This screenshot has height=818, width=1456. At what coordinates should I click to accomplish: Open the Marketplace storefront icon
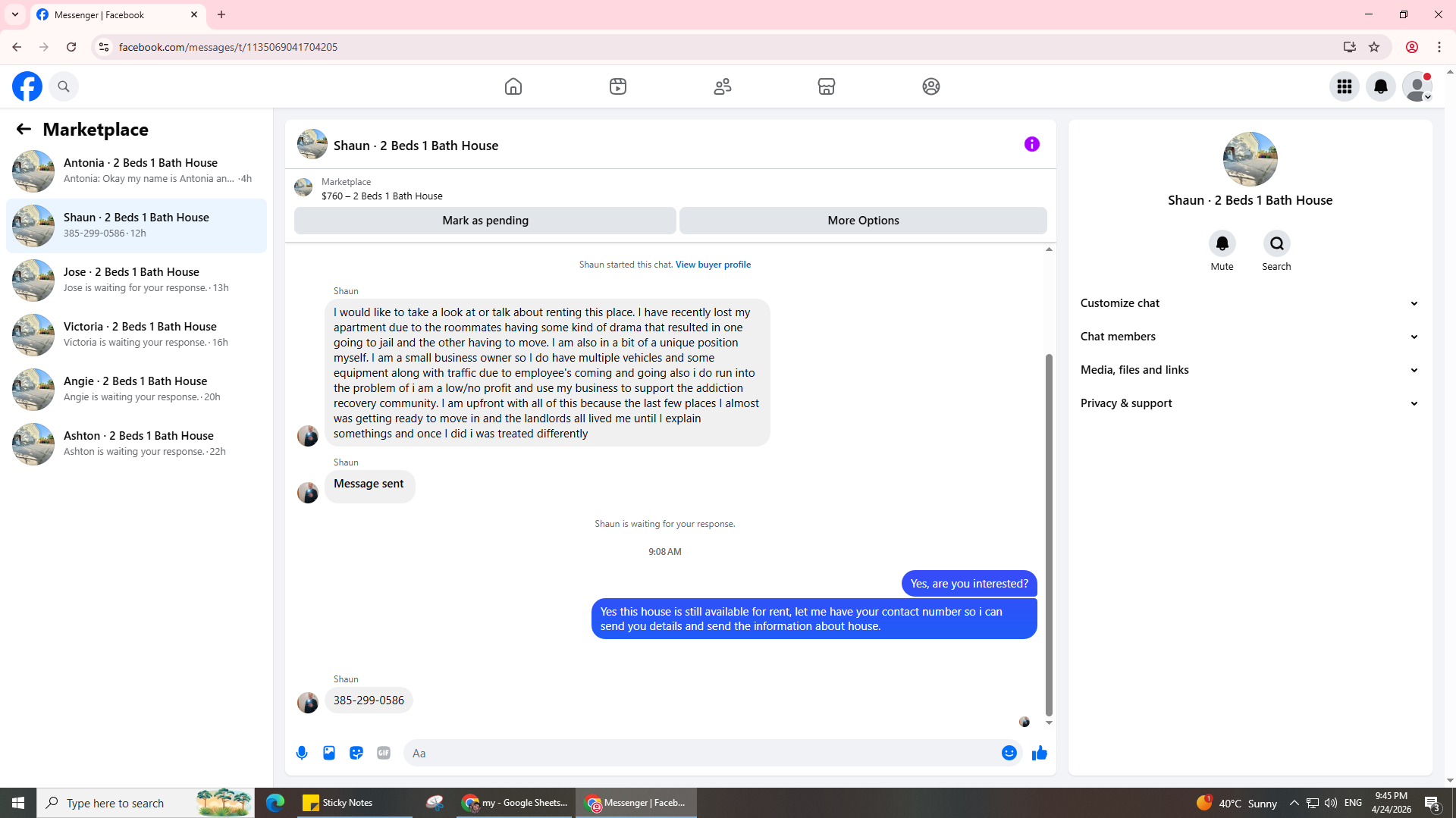[x=827, y=86]
